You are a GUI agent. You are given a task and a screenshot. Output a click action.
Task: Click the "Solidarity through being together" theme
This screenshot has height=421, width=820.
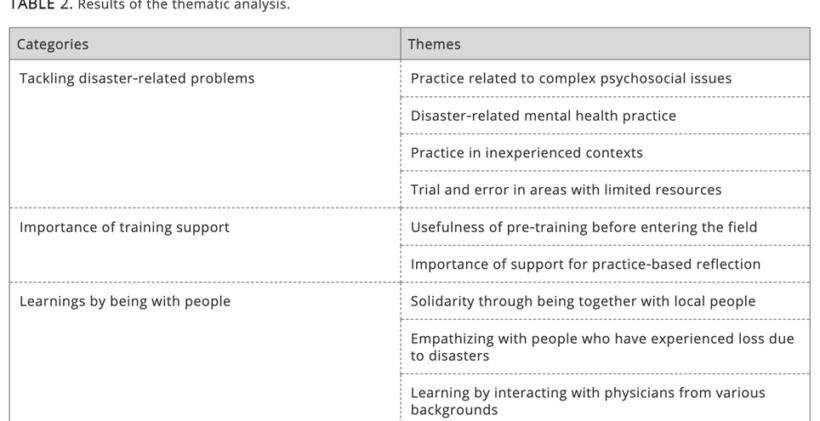(x=584, y=301)
